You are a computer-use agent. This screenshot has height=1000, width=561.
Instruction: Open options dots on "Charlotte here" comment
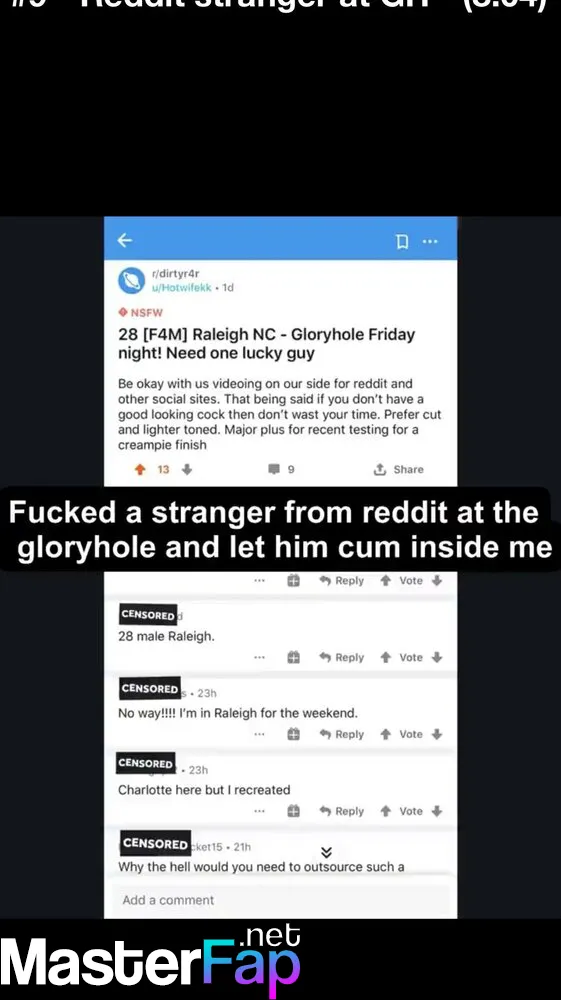pos(259,811)
